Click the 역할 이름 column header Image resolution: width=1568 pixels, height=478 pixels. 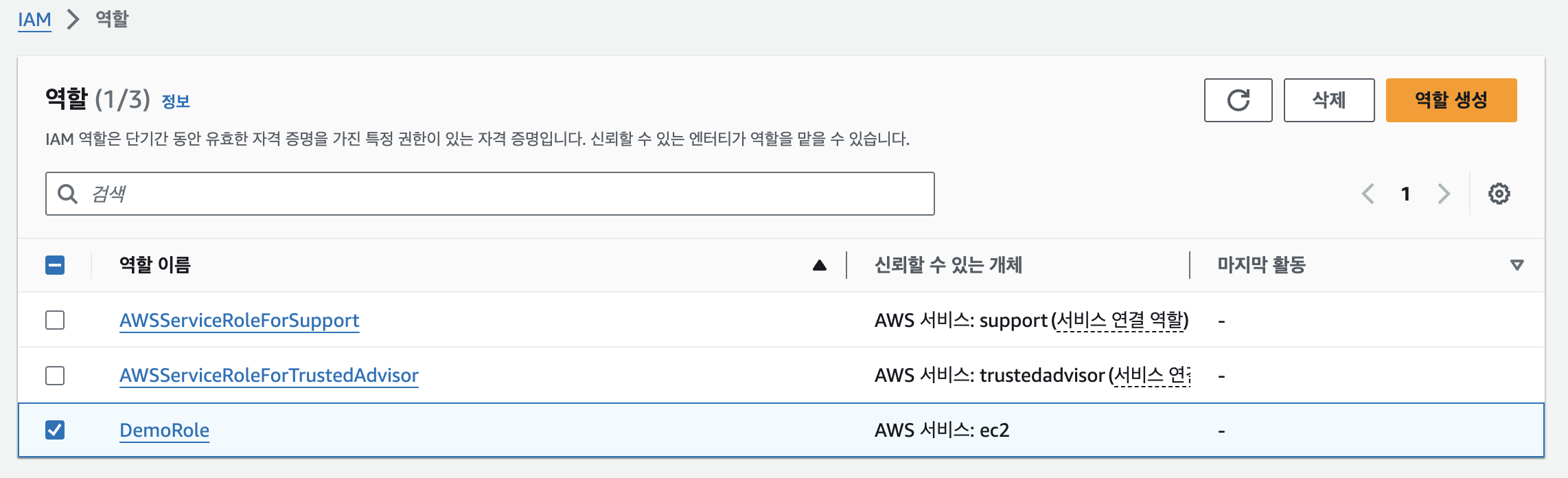click(155, 265)
